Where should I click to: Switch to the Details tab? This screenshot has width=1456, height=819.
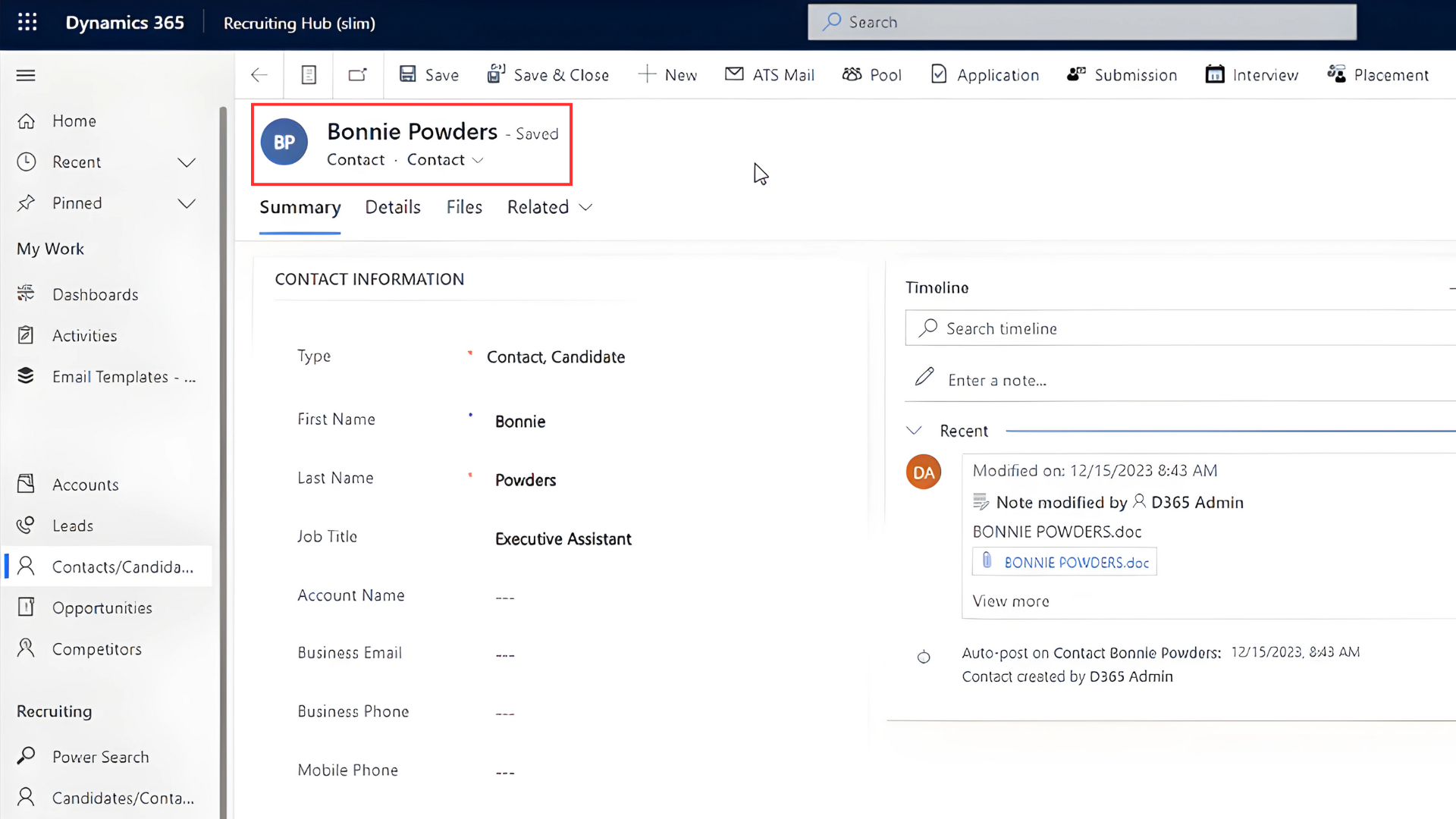pyautogui.click(x=393, y=207)
